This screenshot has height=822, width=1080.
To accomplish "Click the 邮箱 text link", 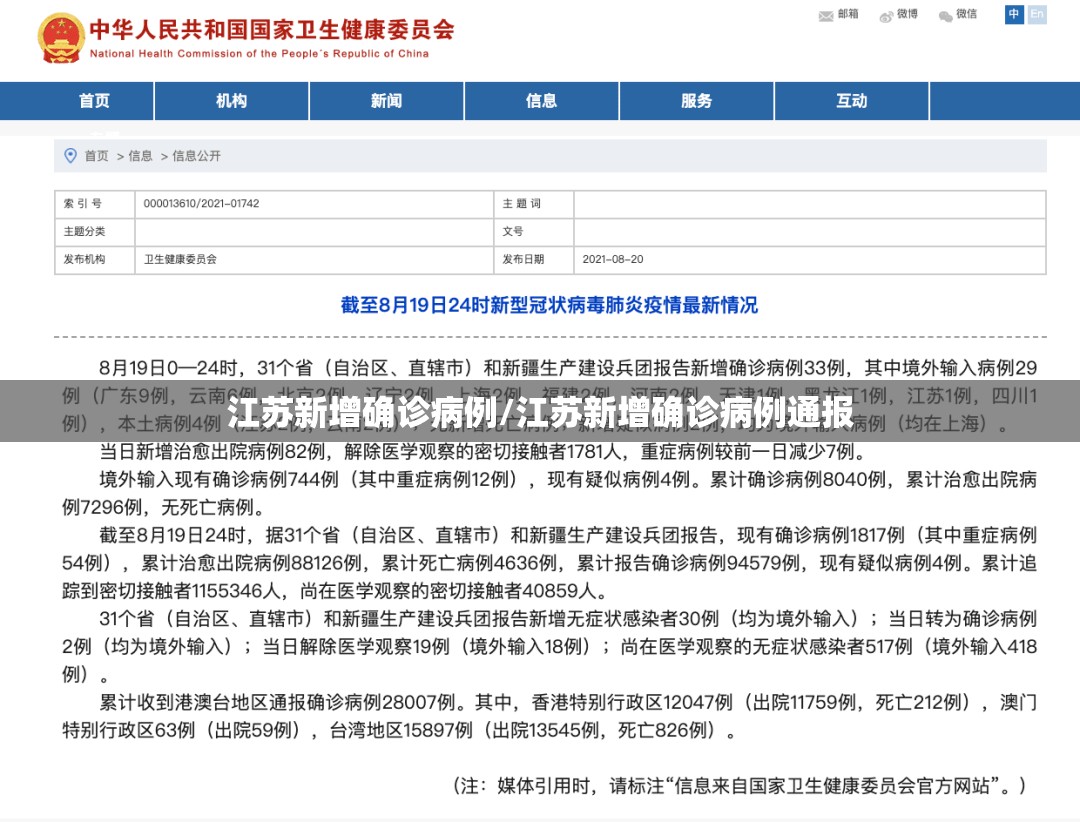I will [x=848, y=14].
